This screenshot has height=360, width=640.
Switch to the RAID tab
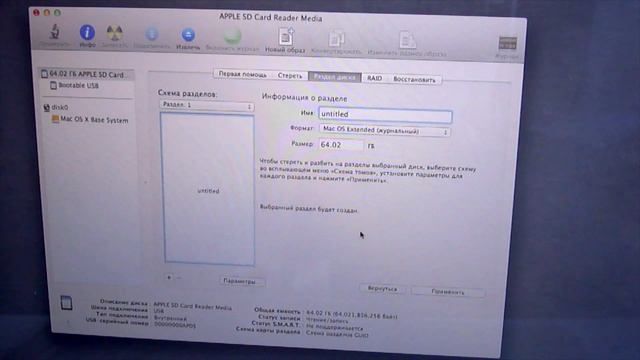(x=374, y=78)
